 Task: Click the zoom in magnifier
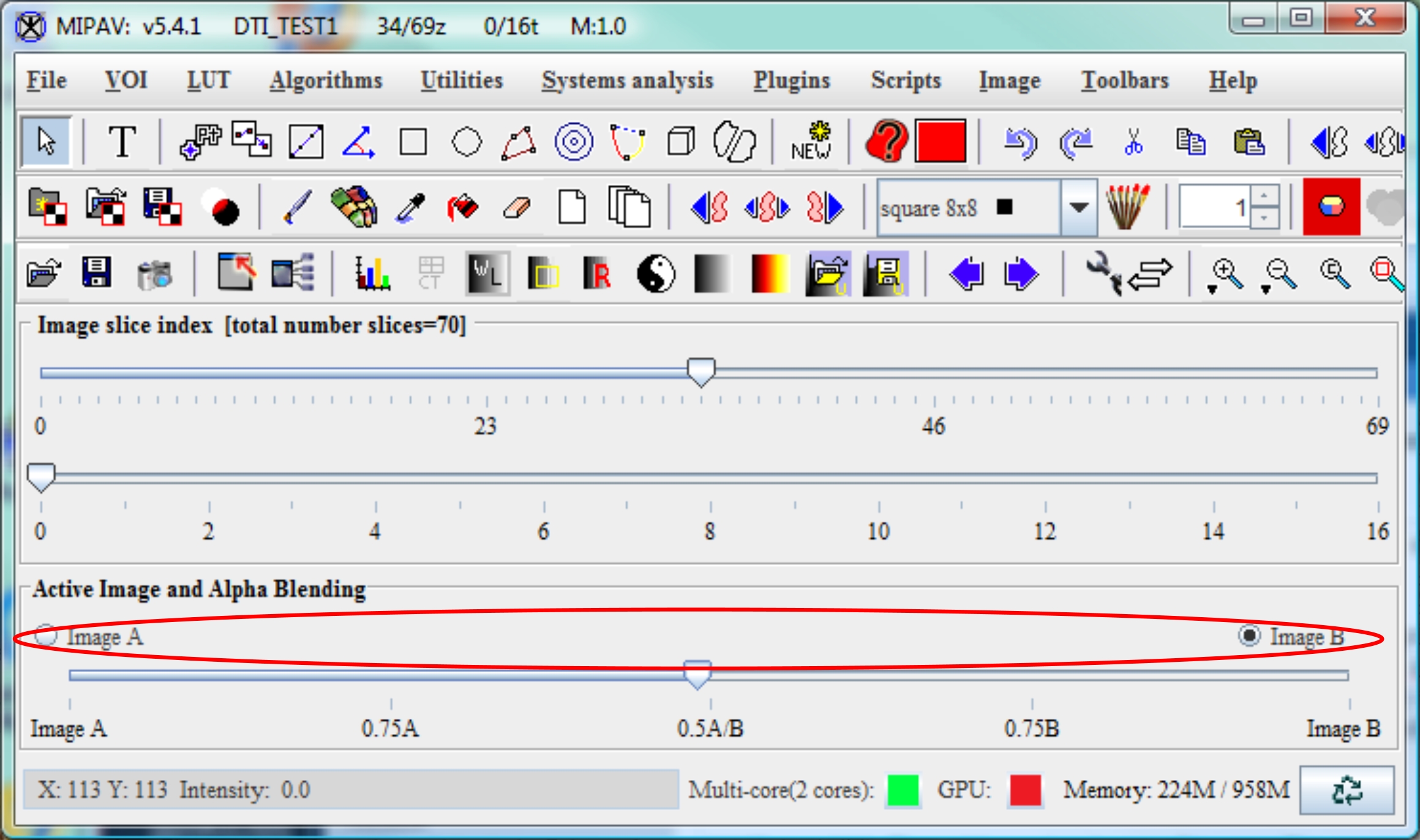pyautogui.click(x=1227, y=273)
